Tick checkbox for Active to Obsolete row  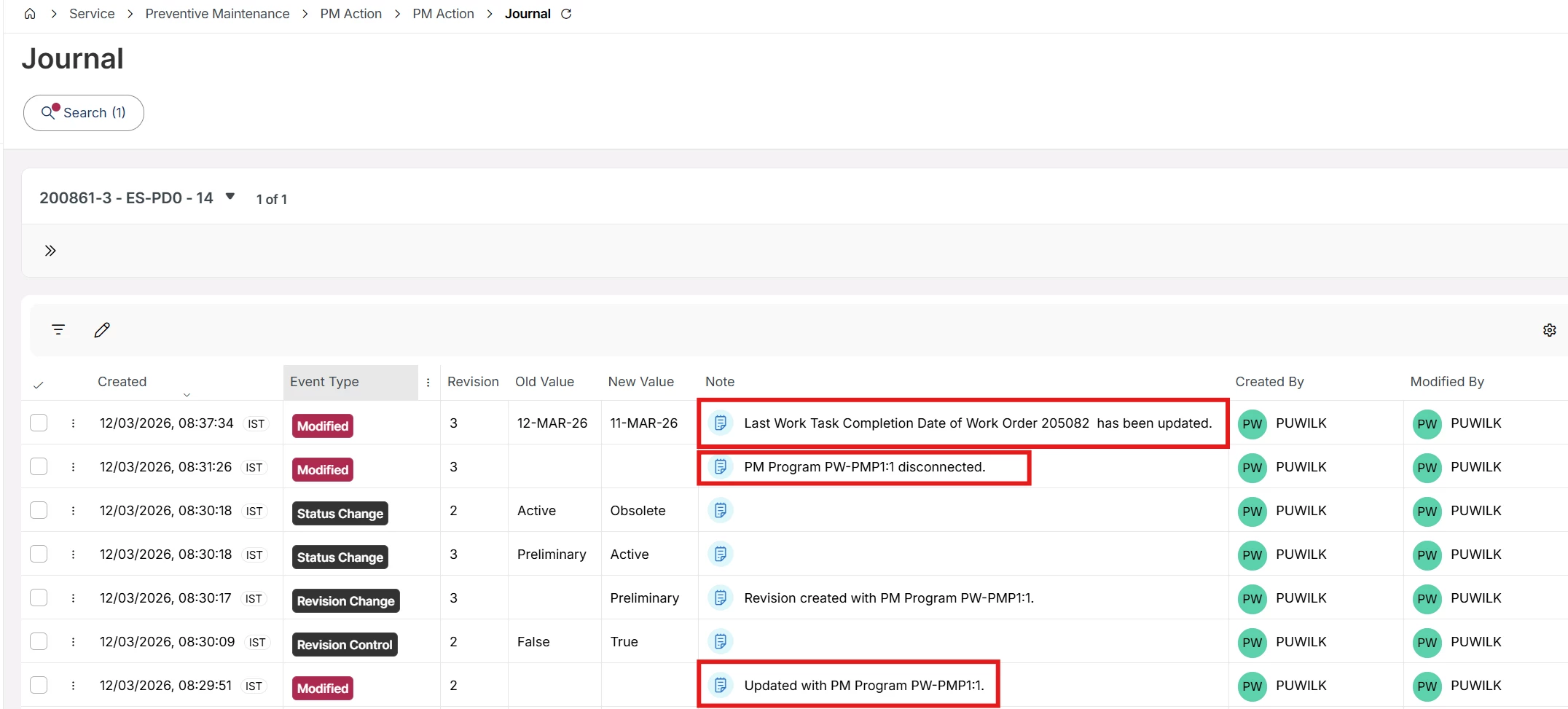pyautogui.click(x=39, y=510)
